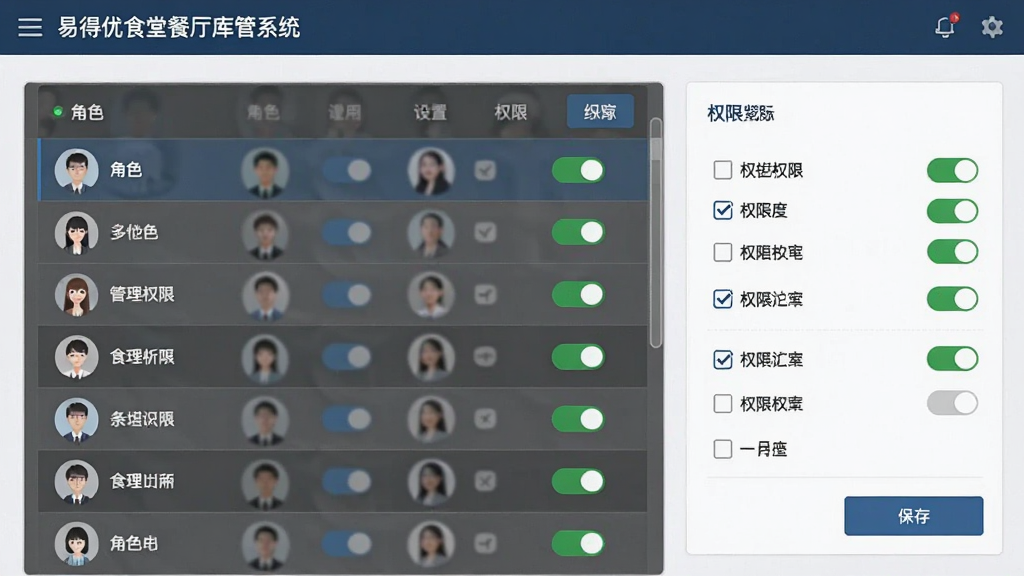Click the 保存 save button
The image size is (1024, 576).
click(x=913, y=516)
